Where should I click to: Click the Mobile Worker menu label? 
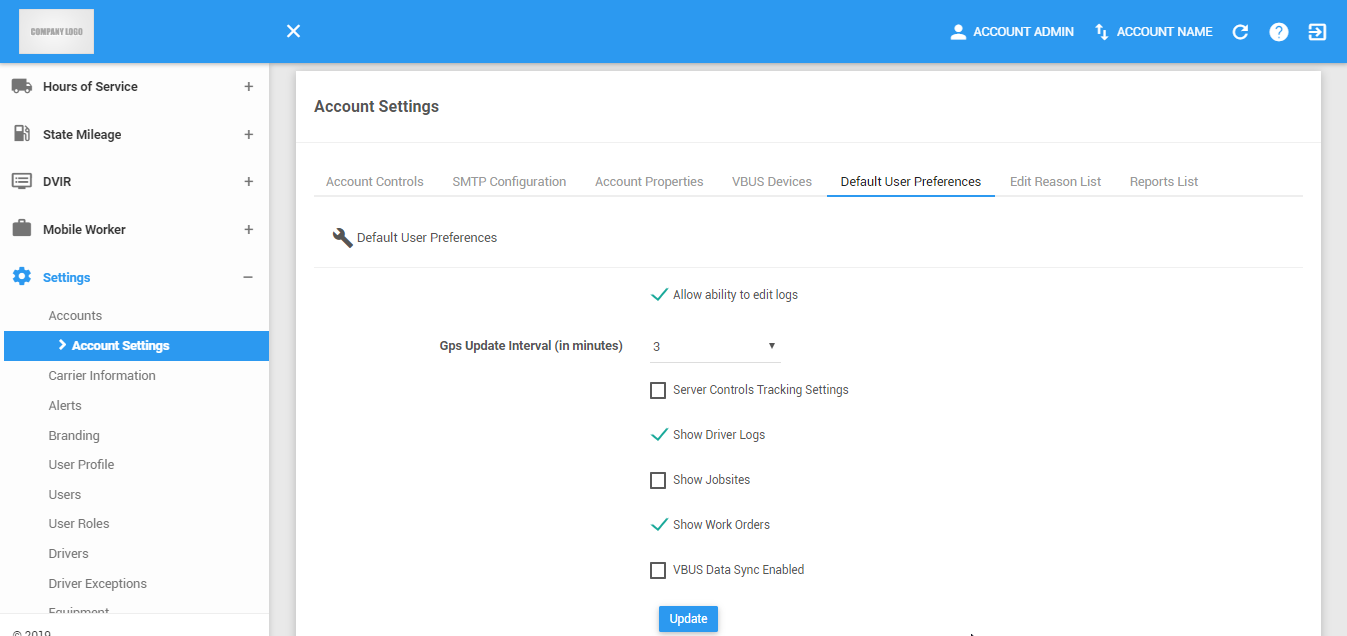(84, 230)
